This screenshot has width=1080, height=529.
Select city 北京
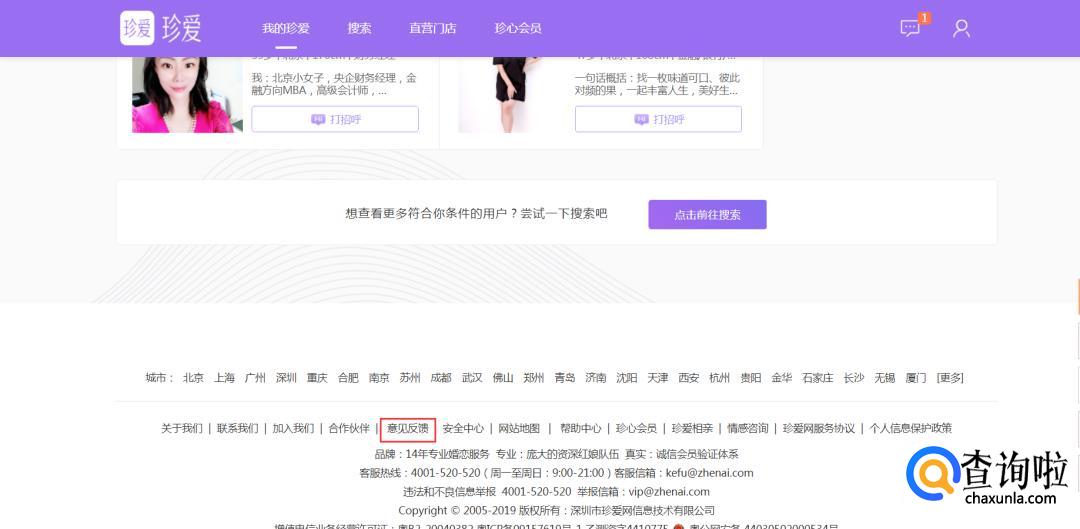194,378
